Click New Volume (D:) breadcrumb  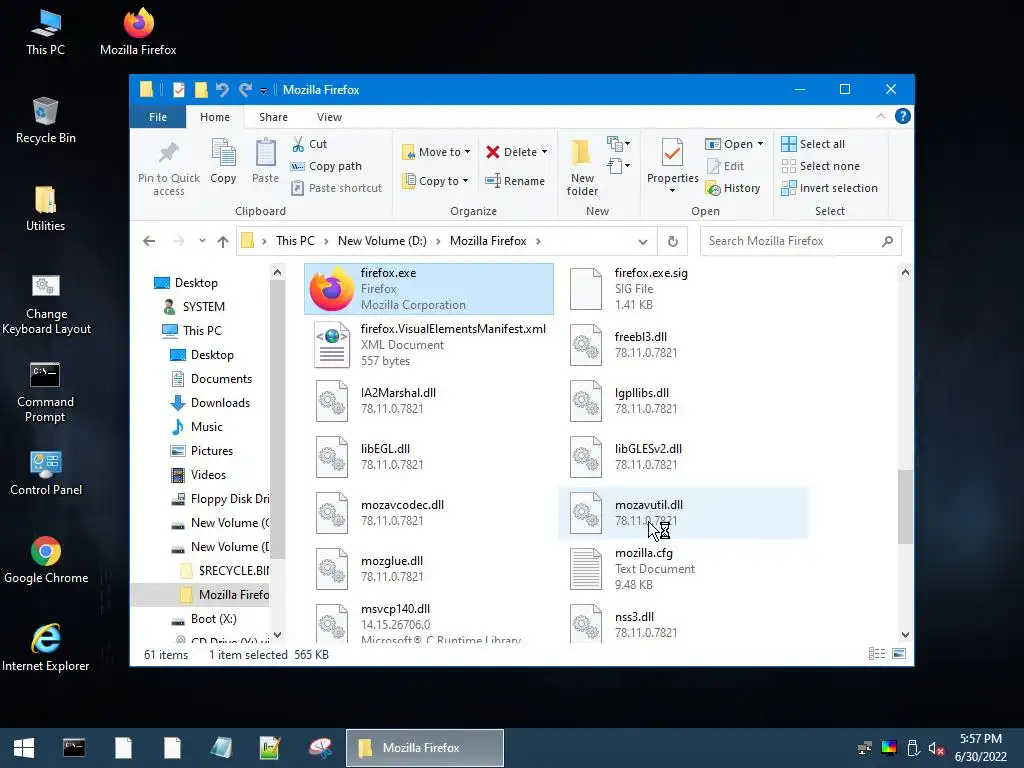coord(382,241)
